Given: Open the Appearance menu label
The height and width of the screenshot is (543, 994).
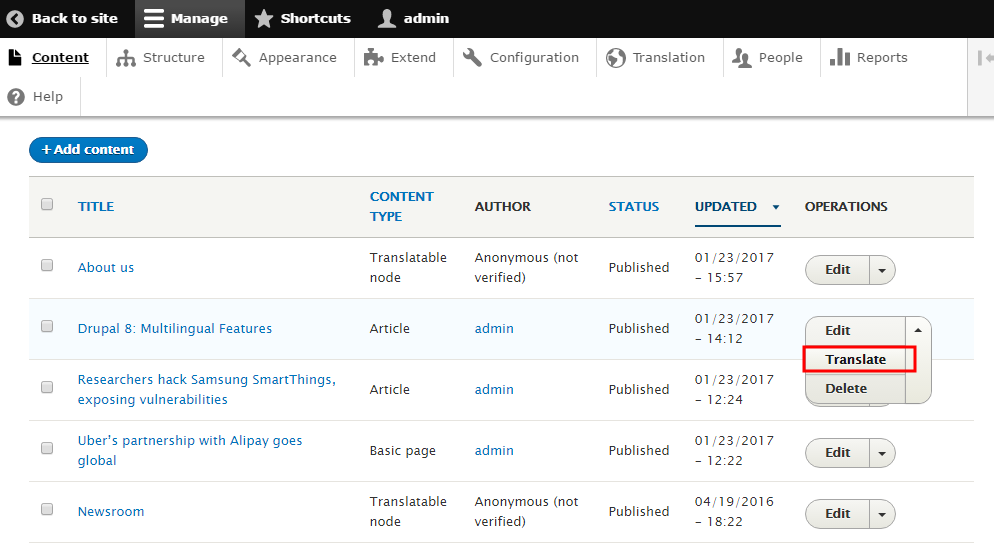Looking at the screenshot, I should click(297, 58).
